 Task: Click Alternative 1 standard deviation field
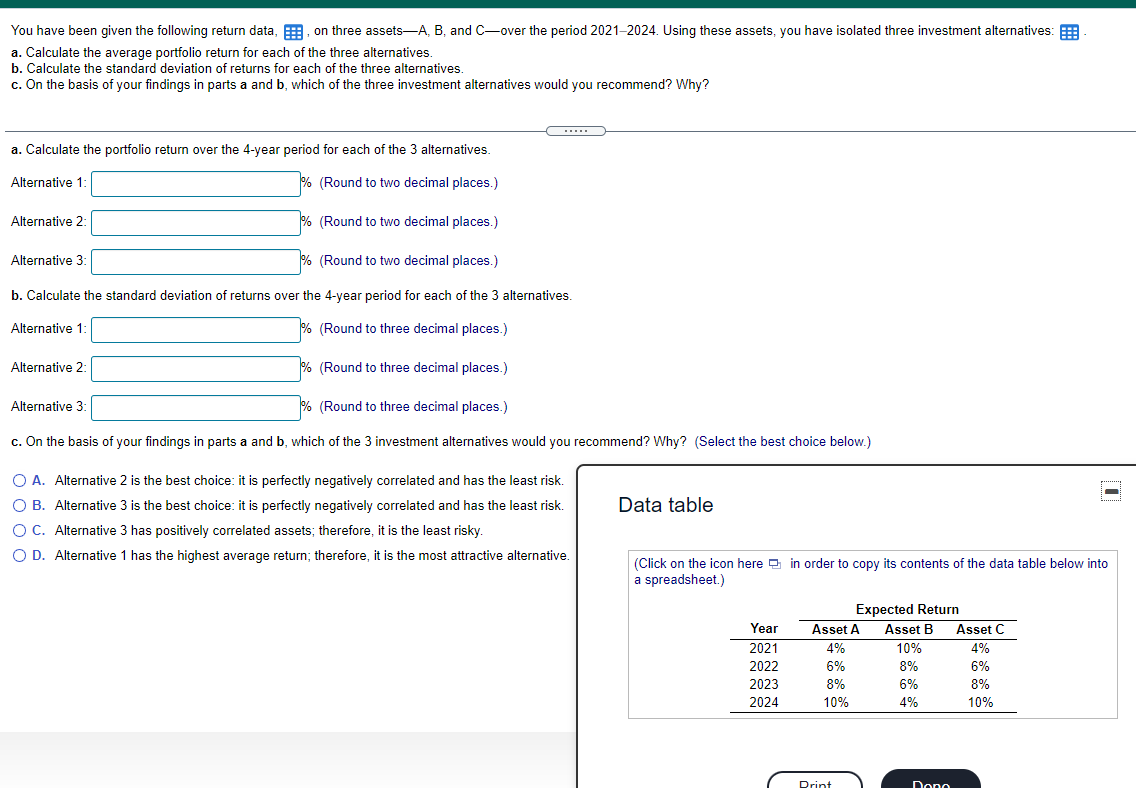[195, 329]
